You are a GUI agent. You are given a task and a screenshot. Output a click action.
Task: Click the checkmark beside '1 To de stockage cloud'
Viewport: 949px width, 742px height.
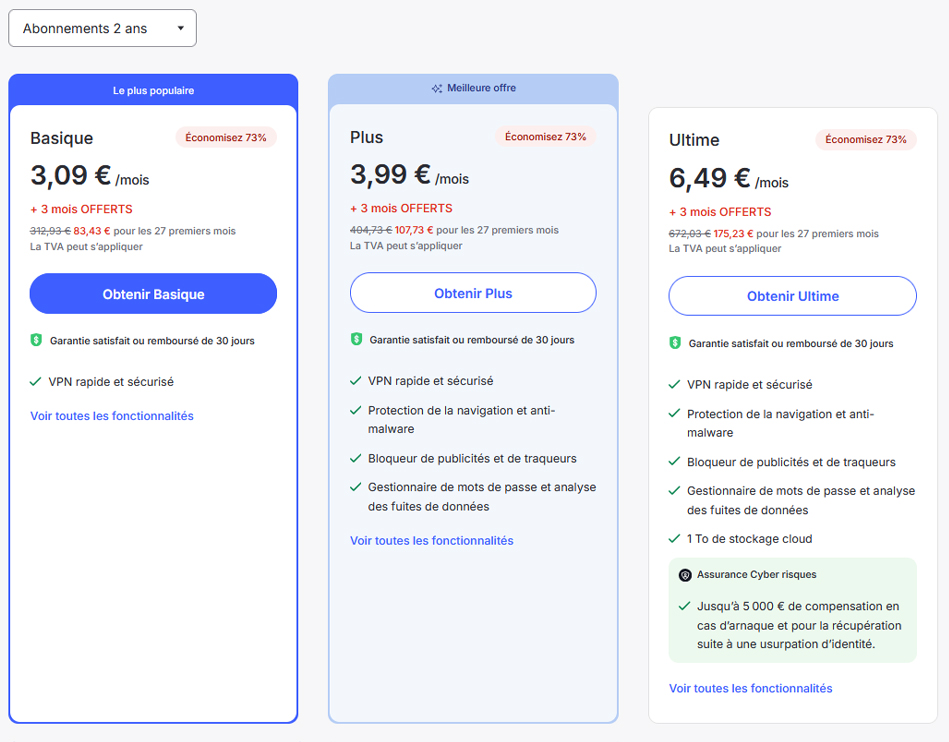click(675, 538)
